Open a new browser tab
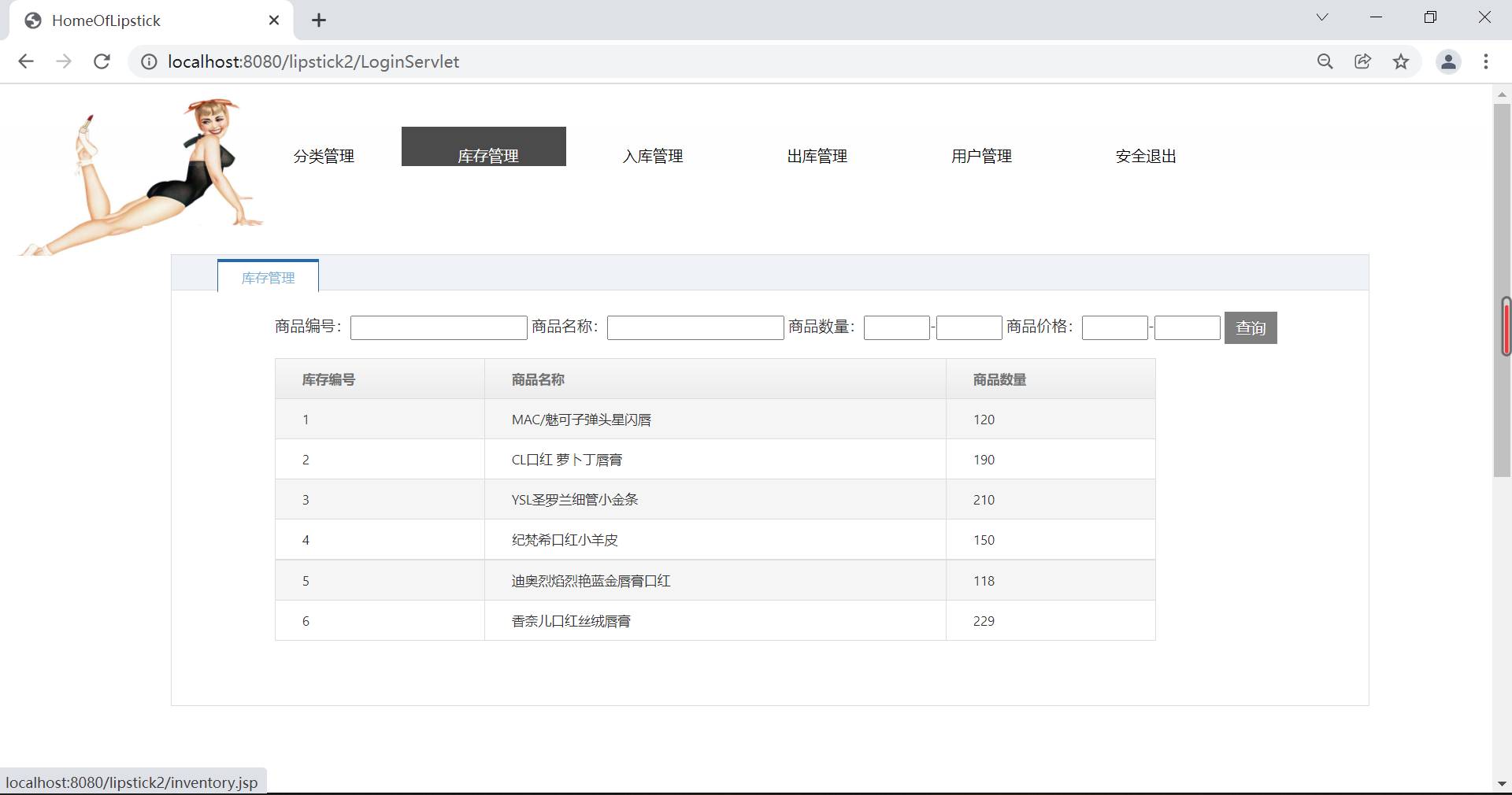The width and height of the screenshot is (1512, 795). tap(319, 20)
